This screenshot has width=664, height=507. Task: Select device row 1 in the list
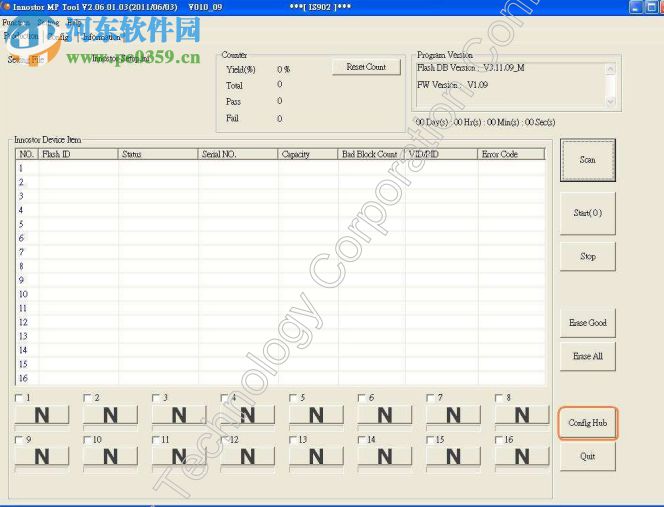[280, 168]
